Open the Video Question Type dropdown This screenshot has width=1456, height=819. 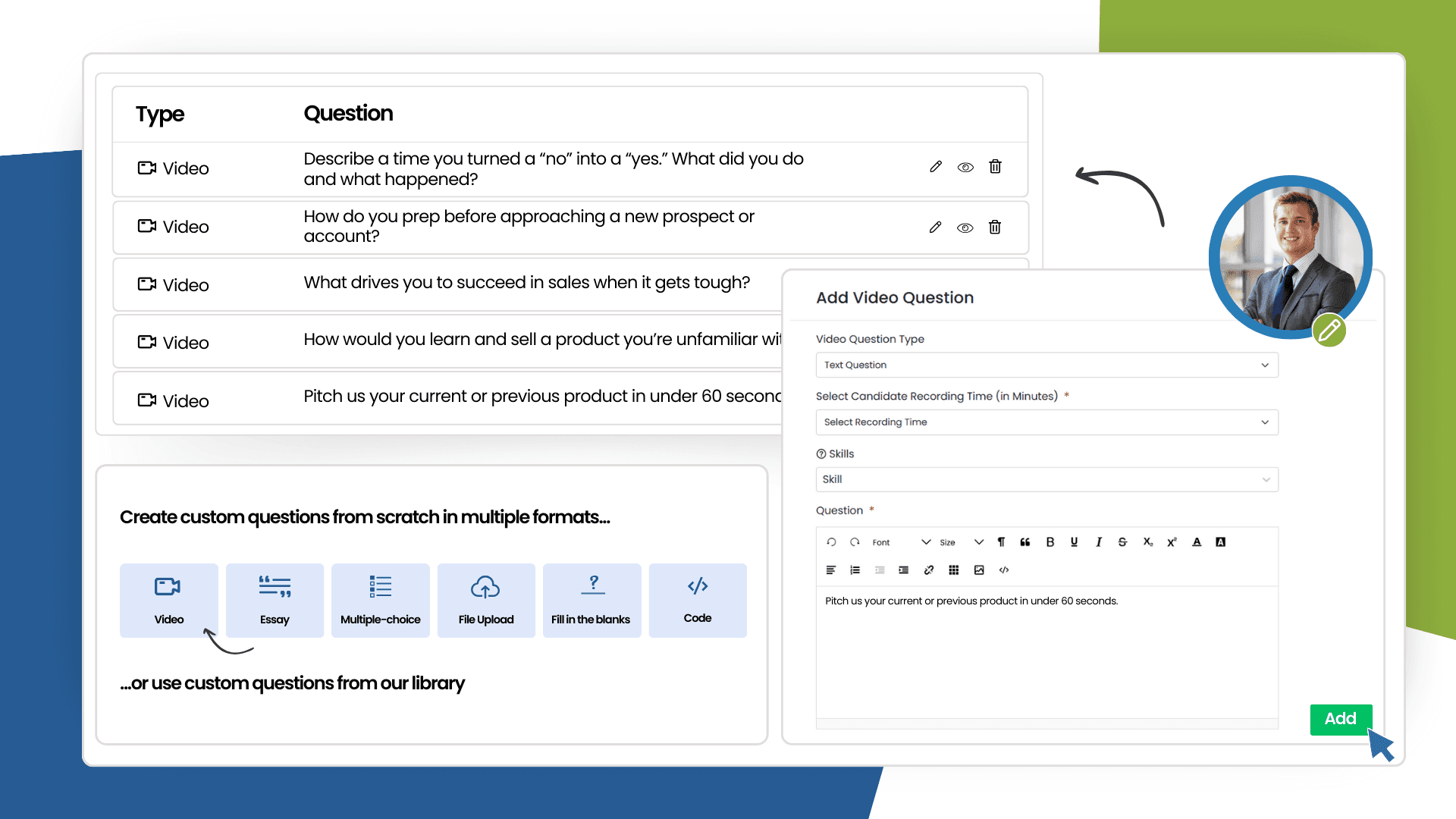[1046, 365]
